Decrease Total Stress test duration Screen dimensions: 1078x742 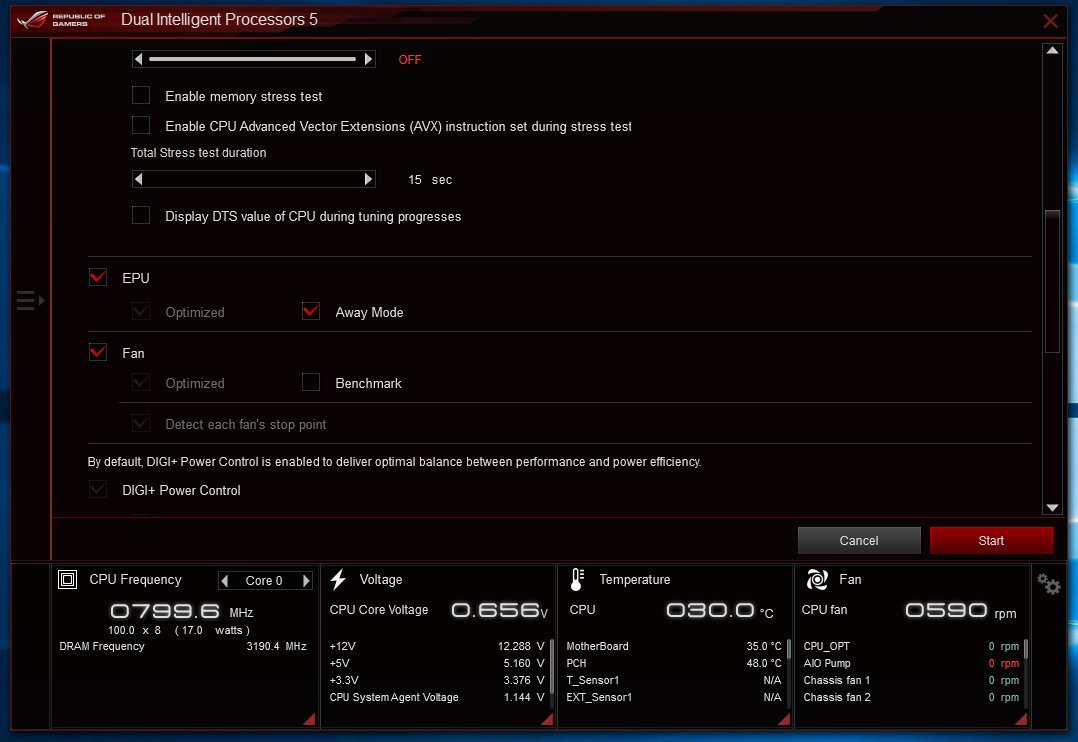point(139,179)
